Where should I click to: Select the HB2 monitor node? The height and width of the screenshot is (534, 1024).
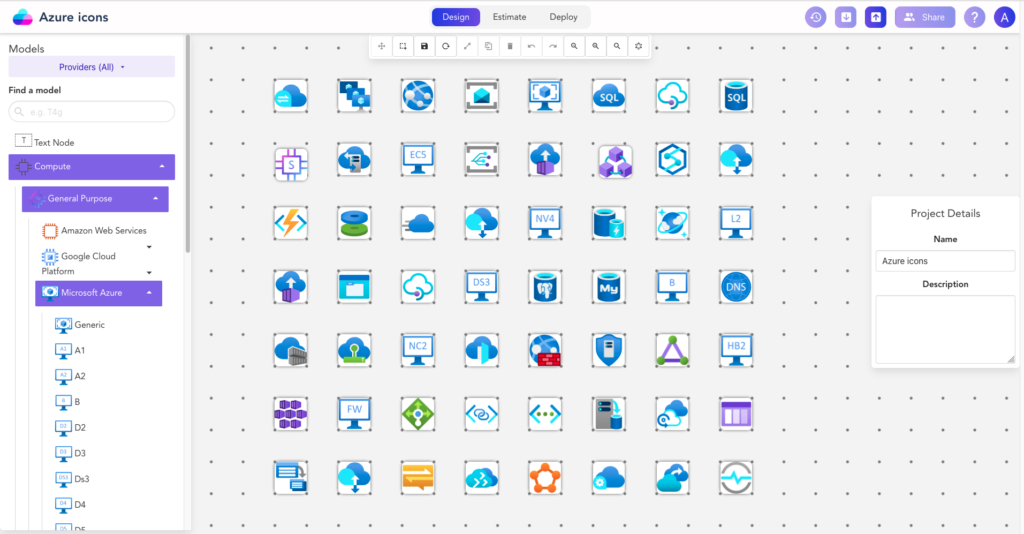pyautogui.click(x=736, y=351)
